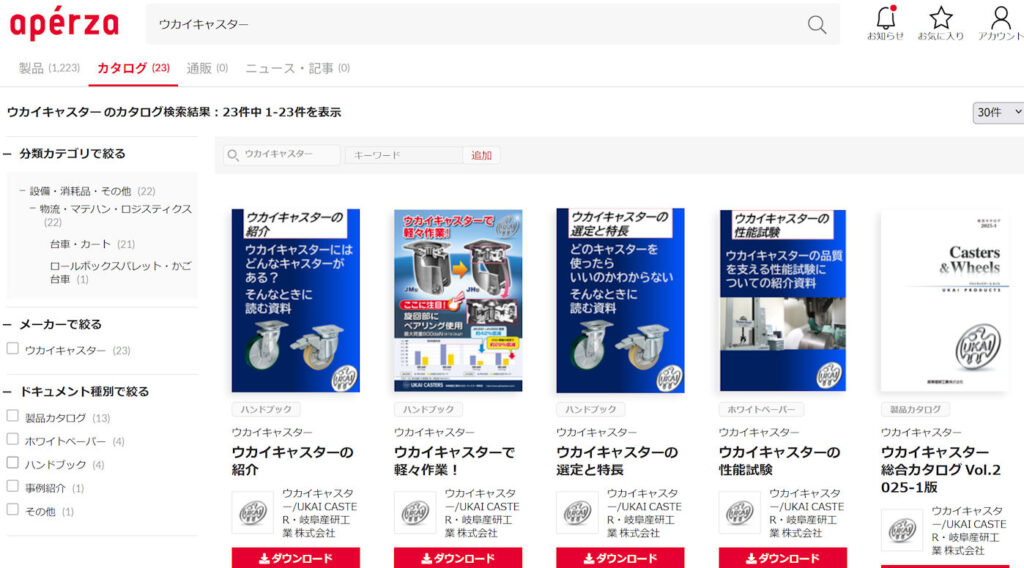Collapse 物流・マテハン・ロジスティクス subcategory
The width and height of the screenshot is (1024, 568).
coord(33,209)
